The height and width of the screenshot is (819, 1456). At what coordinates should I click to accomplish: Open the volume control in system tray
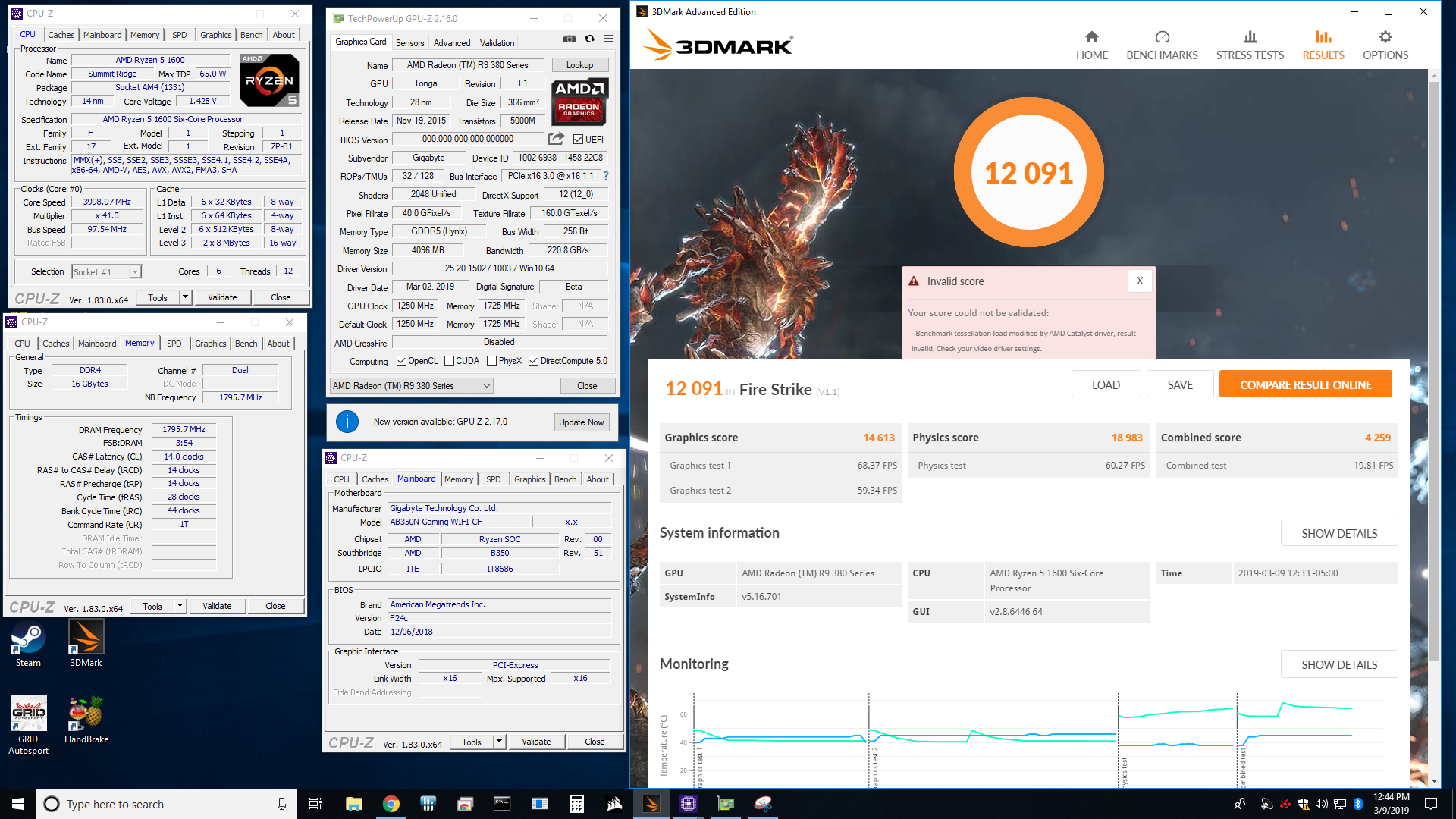[1321, 804]
